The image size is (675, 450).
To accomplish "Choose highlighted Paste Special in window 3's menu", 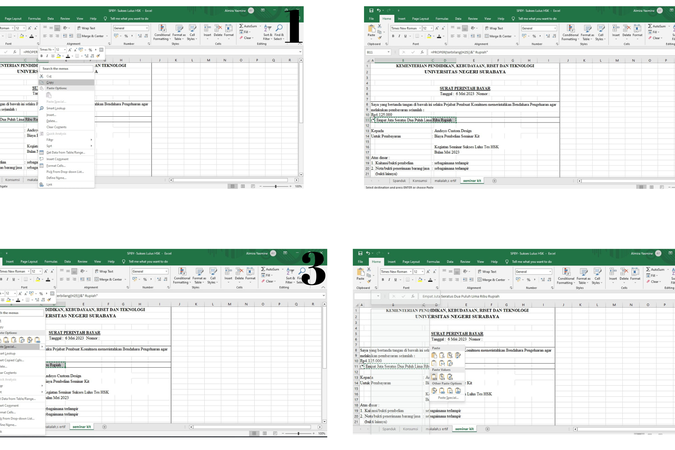I will coord(21,346).
